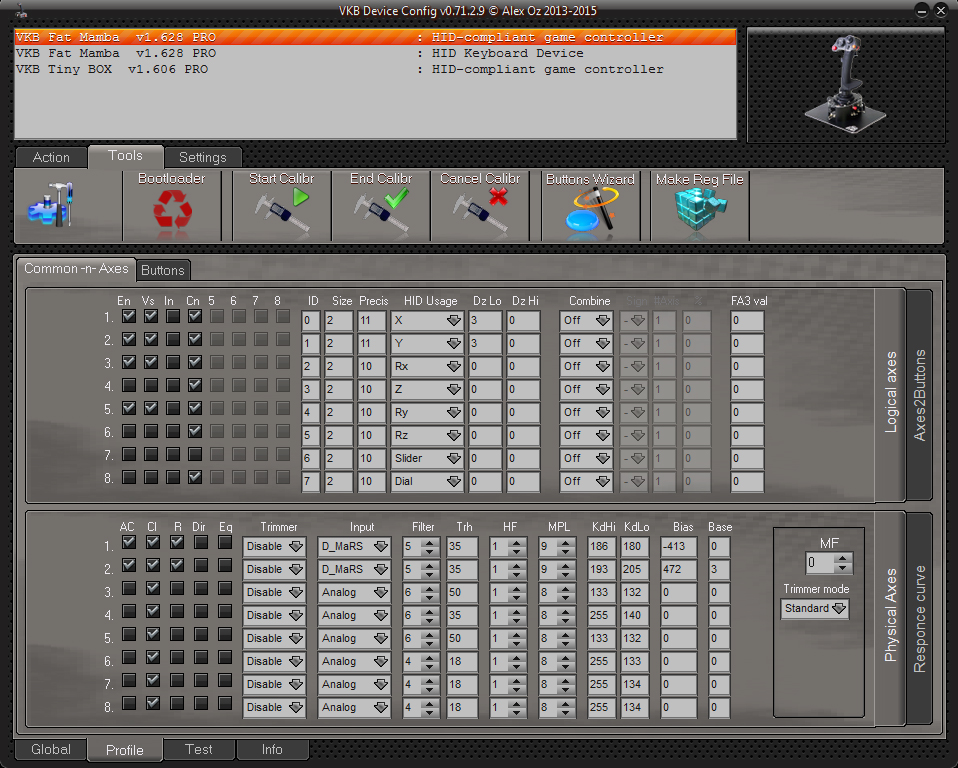Screen dimensions: 958x768
Task: Toggle the En checkbox for logical axis 1
Action: click(x=129, y=317)
